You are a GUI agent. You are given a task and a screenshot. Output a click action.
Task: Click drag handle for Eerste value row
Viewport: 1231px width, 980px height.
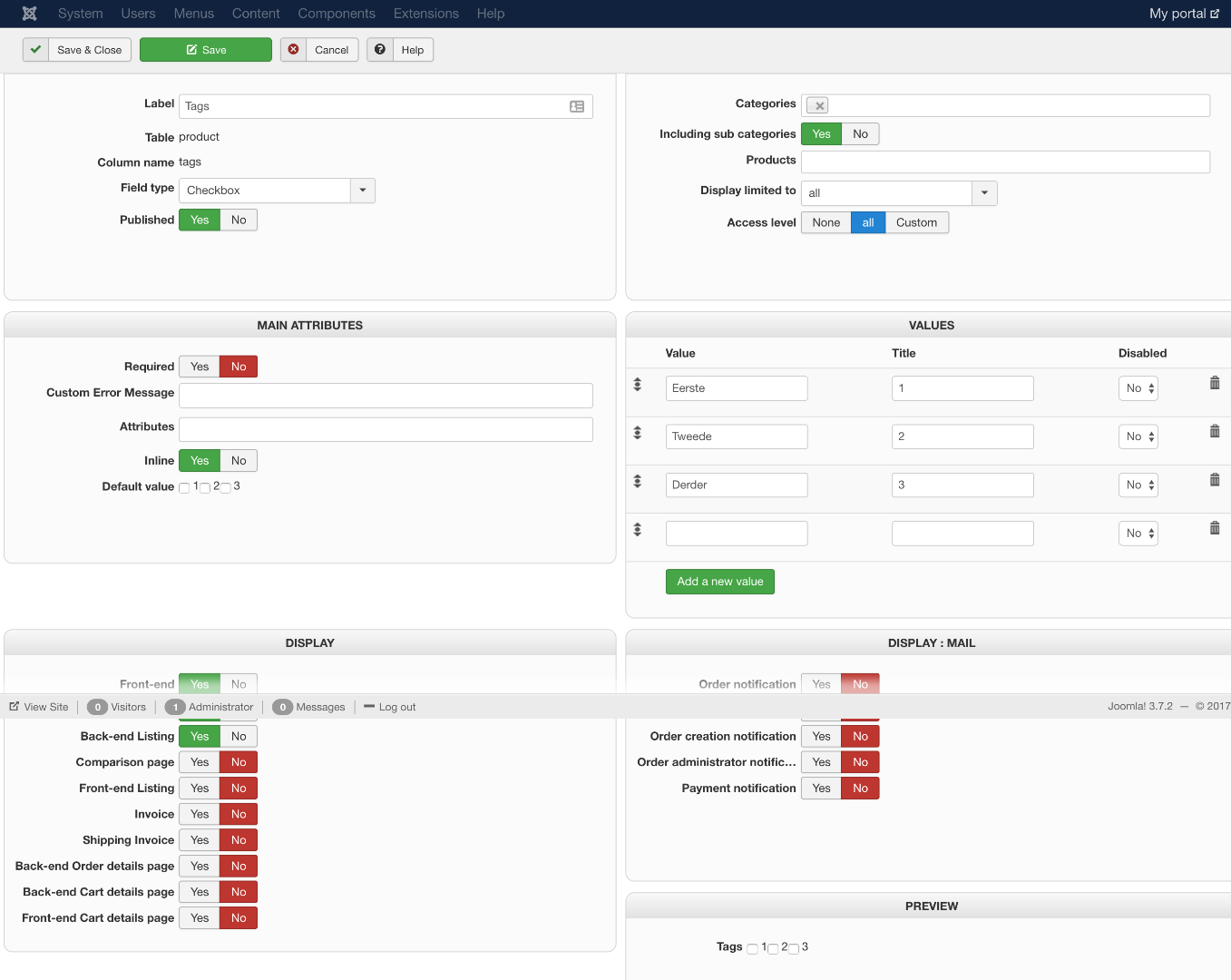point(638,385)
